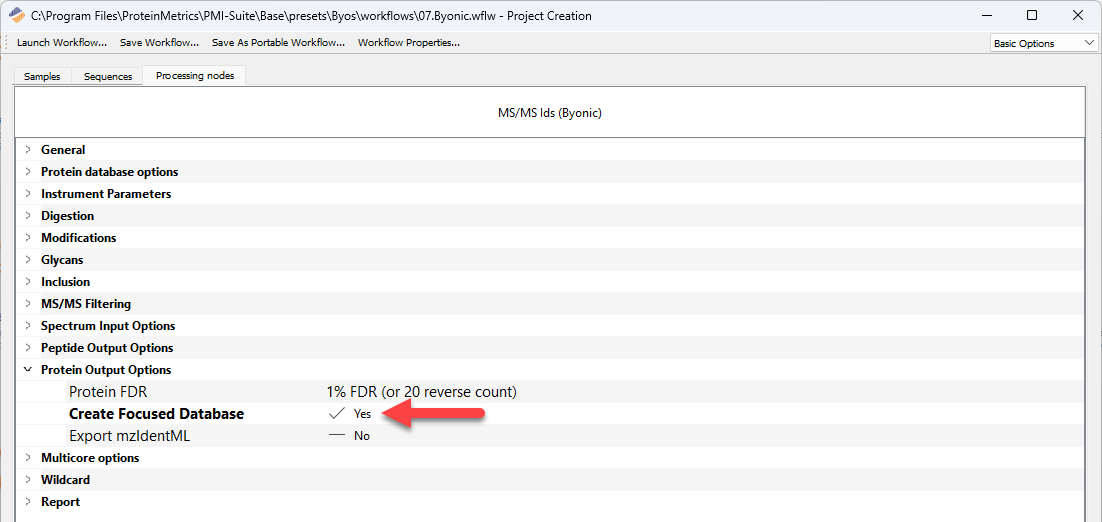
Task: Switch to the Samples tab
Action: pyautogui.click(x=42, y=77)
